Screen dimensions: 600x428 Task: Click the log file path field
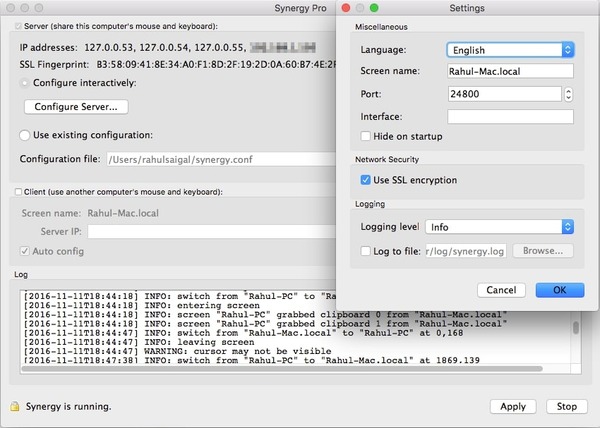coord(466,251)
